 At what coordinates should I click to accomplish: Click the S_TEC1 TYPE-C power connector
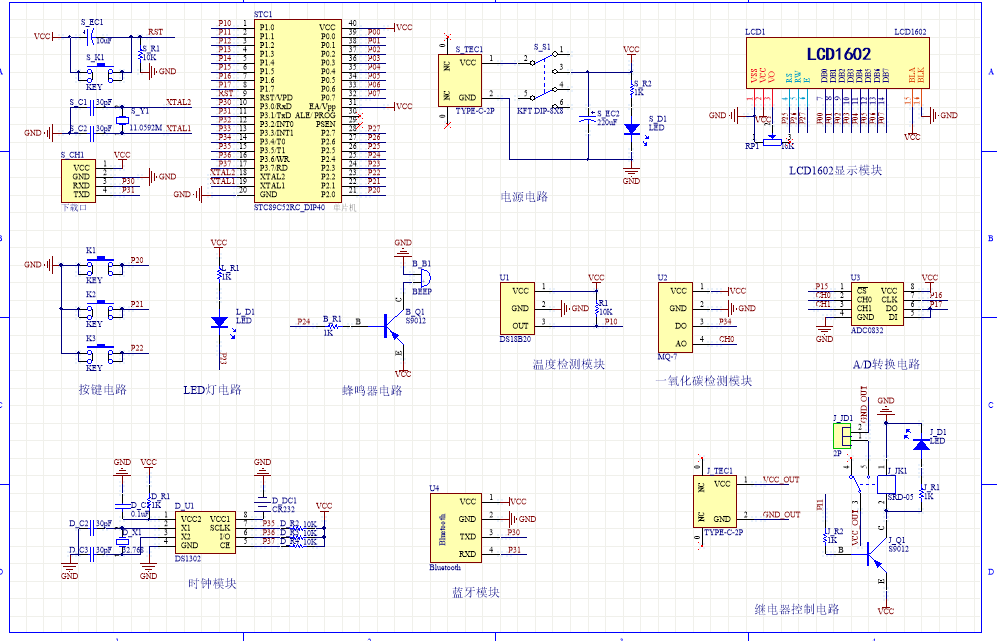coord(465,80)
